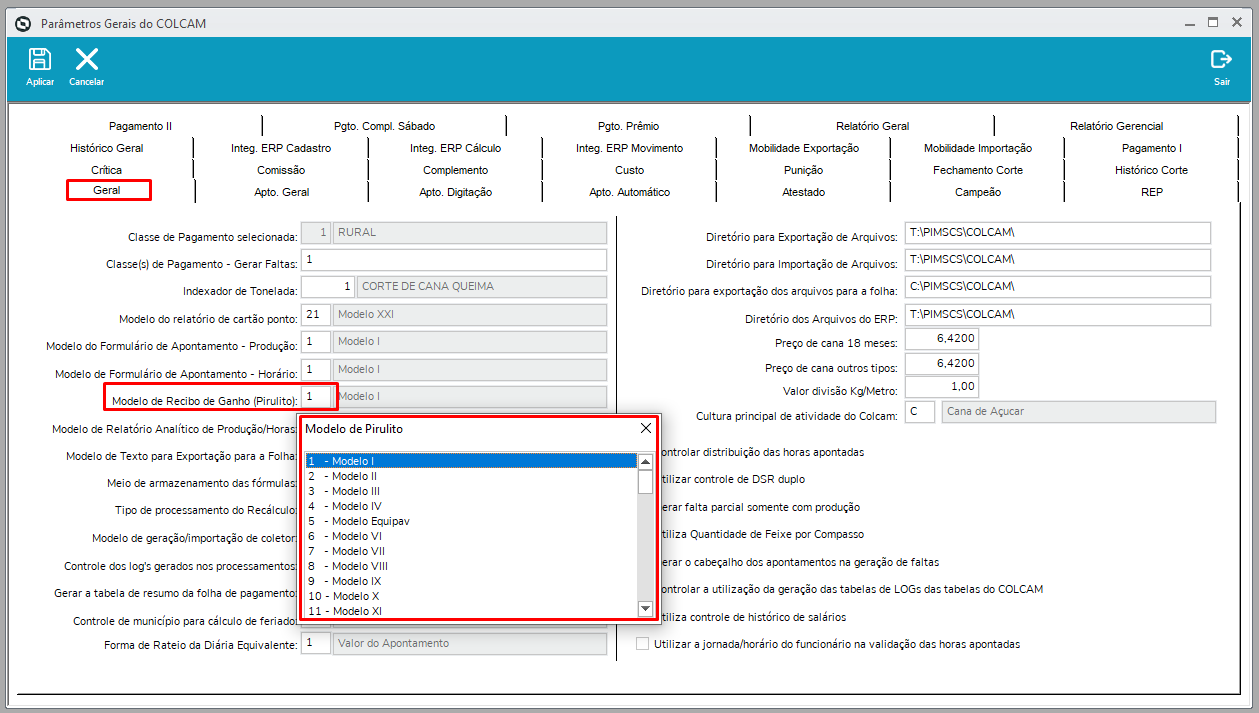Open the Pagamento I tab

coord(1151,148)
